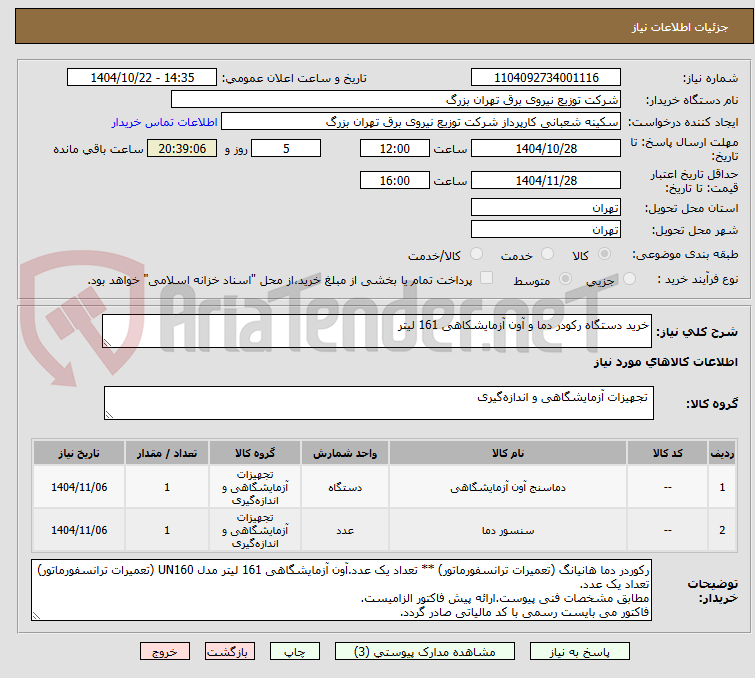
Task: Open اطلاعات تماس خریدار link
Action: [165, 122]
